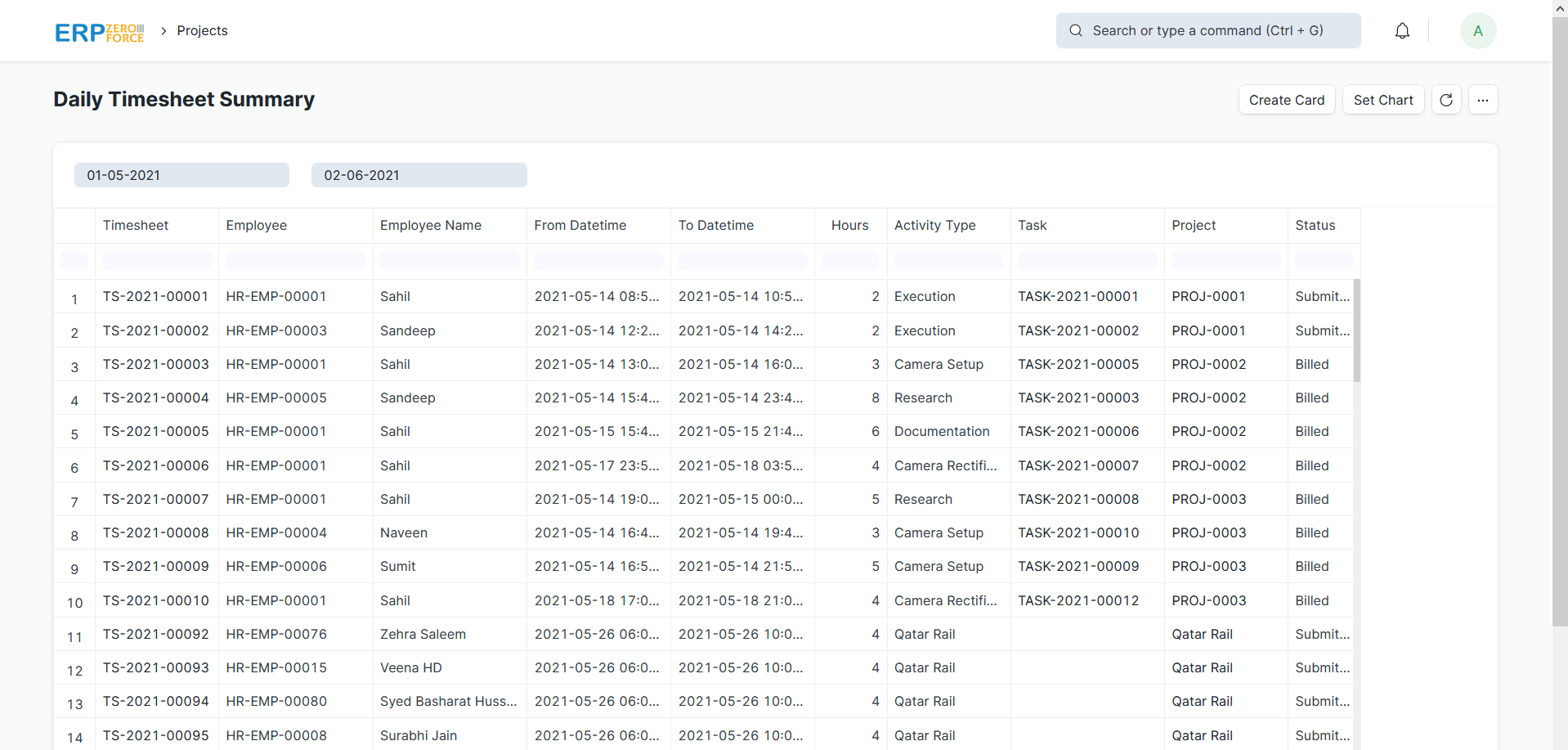The width and height of the screenshot is (1568, 750).
Task: Open the three-dots more options menu
Action: point(1483,100)
